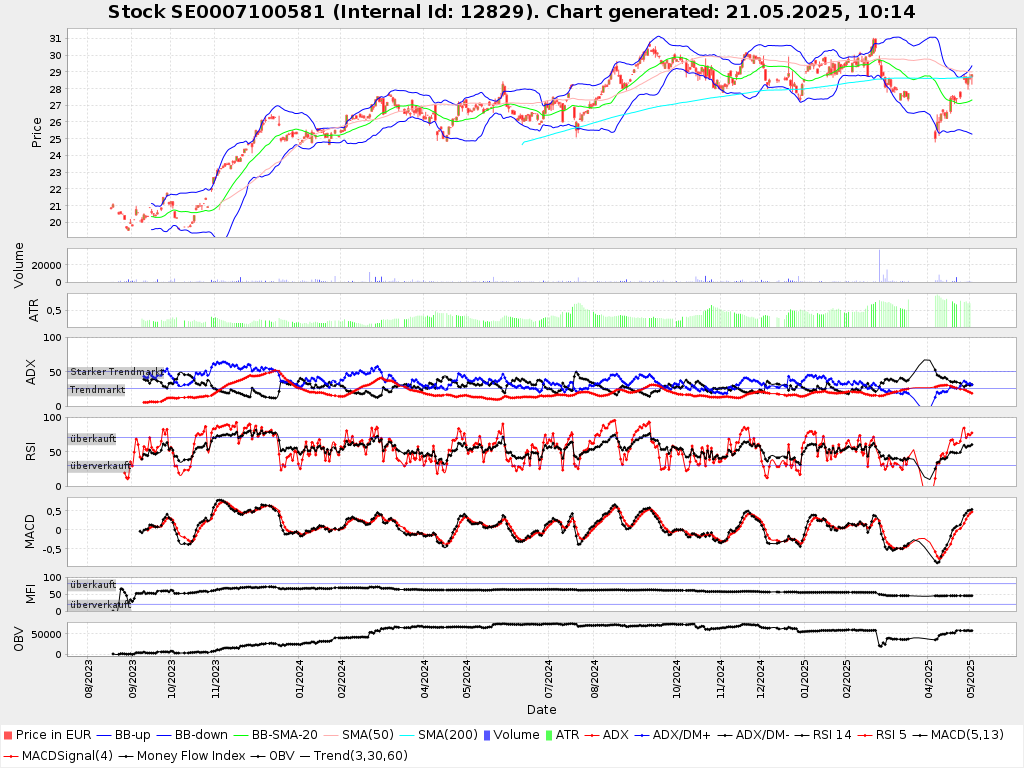Click the 20000 value on the volume axis
The height and width of the screenshot is (768, 1024).
(49, 265)
